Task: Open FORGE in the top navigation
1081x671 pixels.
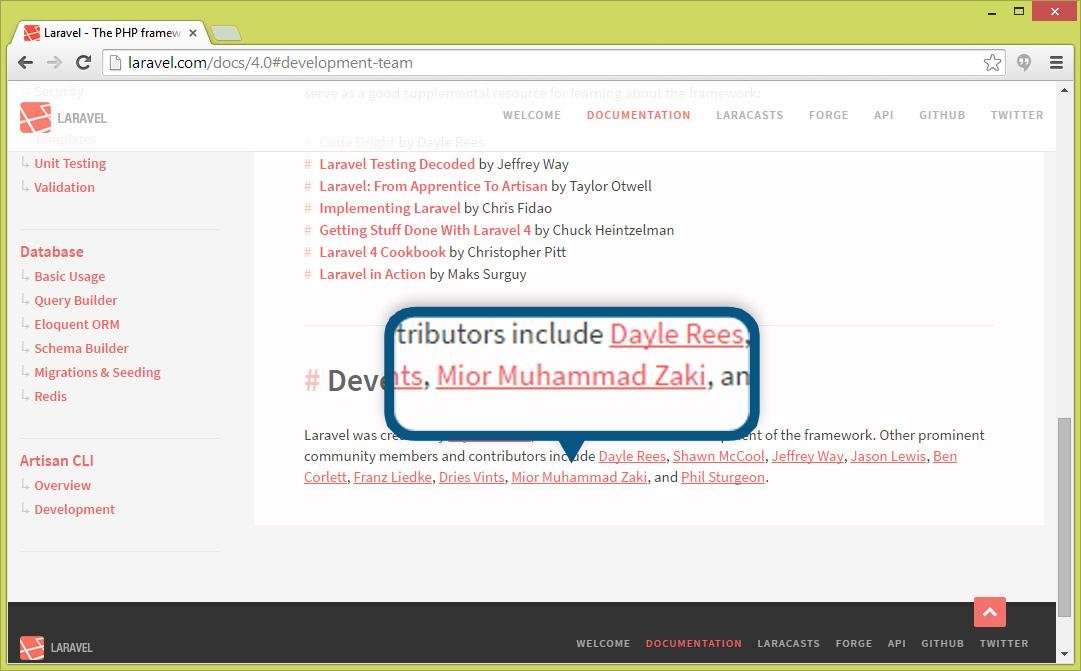Action: click(829, 115)
